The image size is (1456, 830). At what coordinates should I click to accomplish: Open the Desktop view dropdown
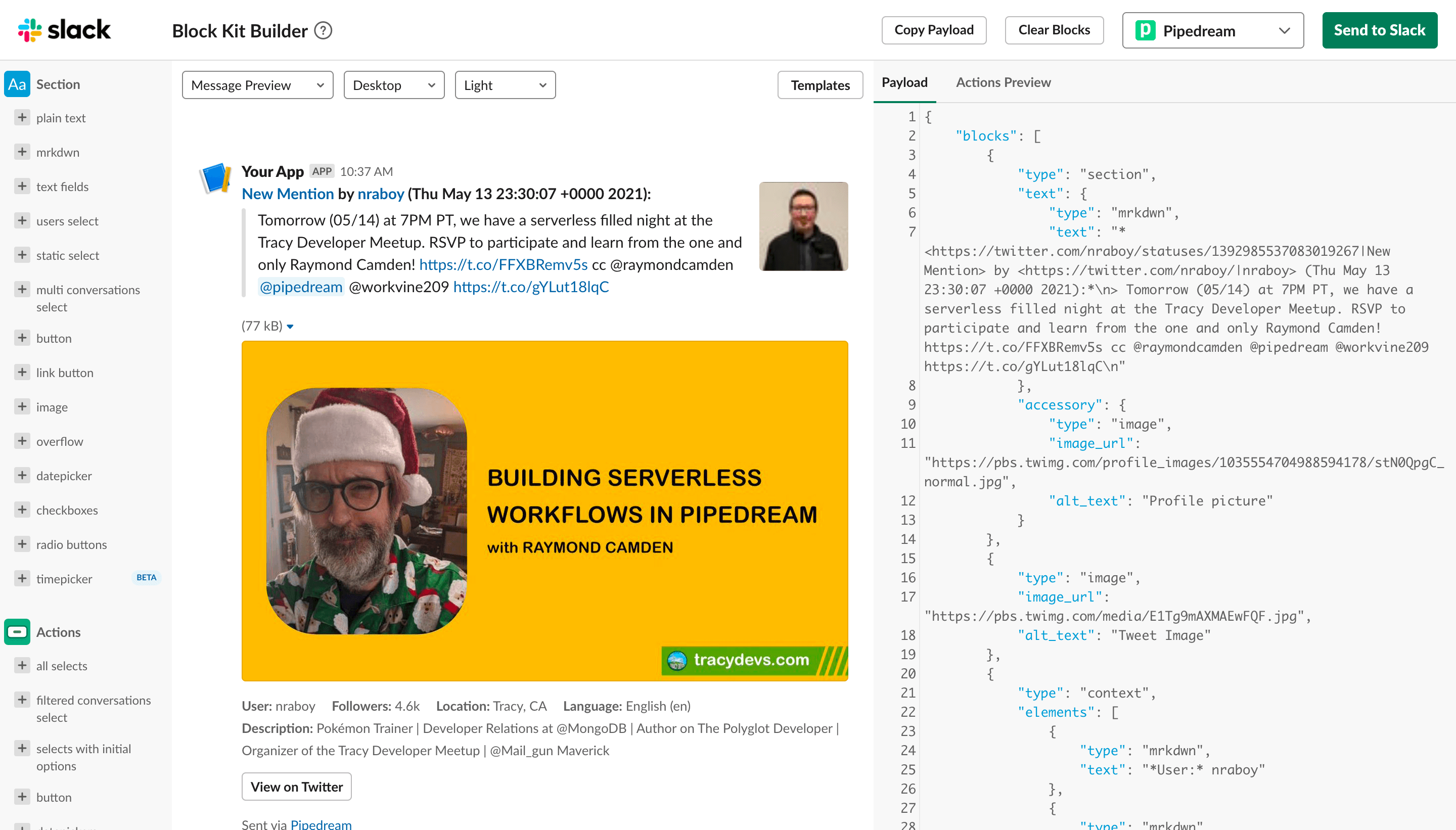[393, 85]
